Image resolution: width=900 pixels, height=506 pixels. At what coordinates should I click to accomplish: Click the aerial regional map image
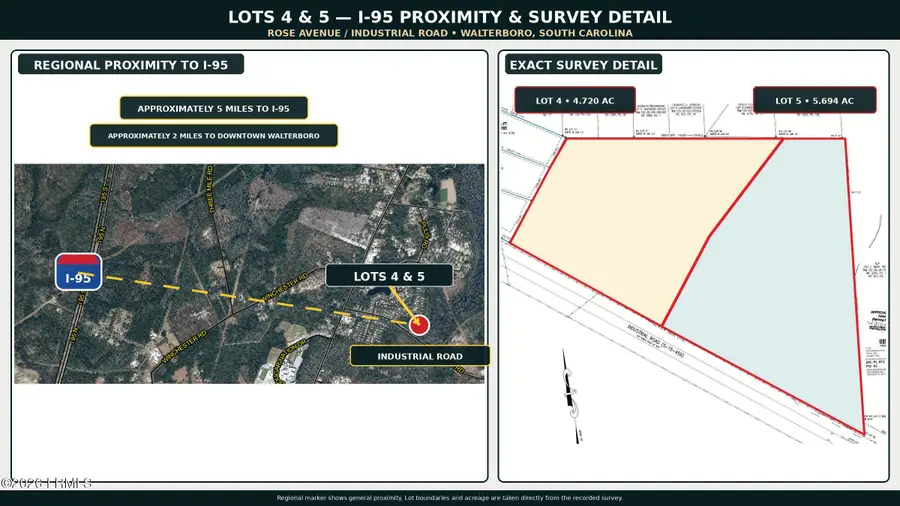pyautogui.click(x=249, y=274)
